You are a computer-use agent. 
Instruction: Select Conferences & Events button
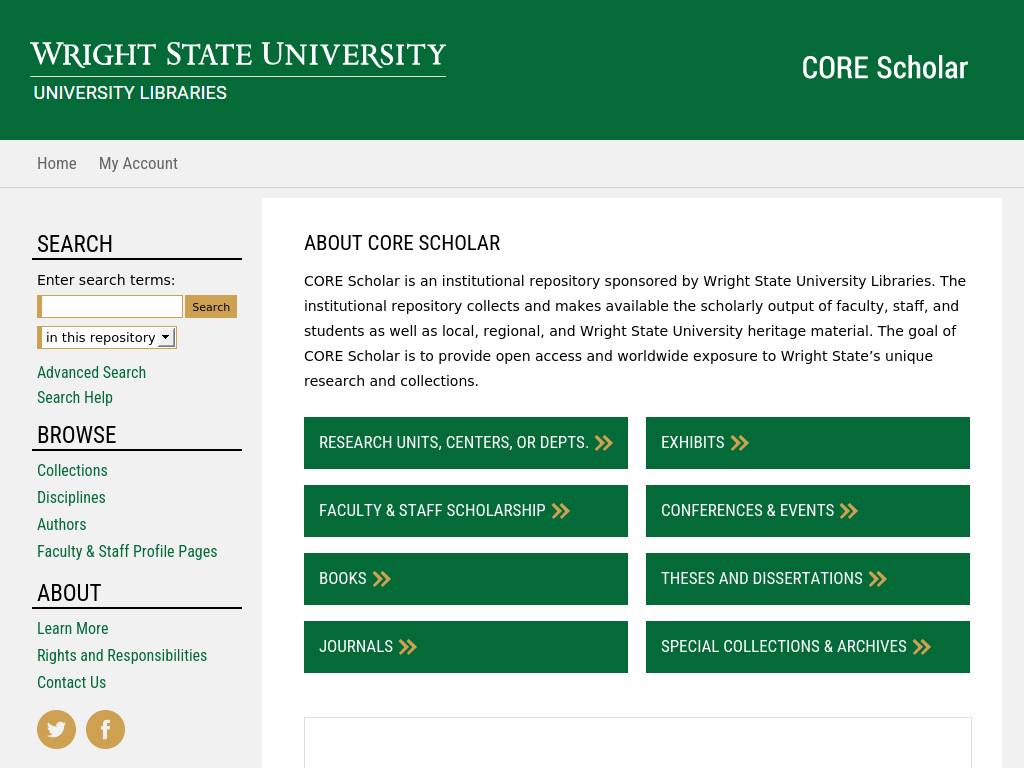click(x=747, y=511)
